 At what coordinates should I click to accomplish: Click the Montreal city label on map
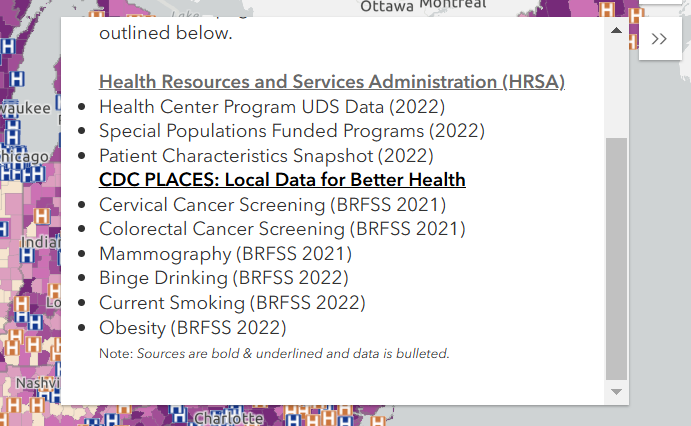[453, 4]
